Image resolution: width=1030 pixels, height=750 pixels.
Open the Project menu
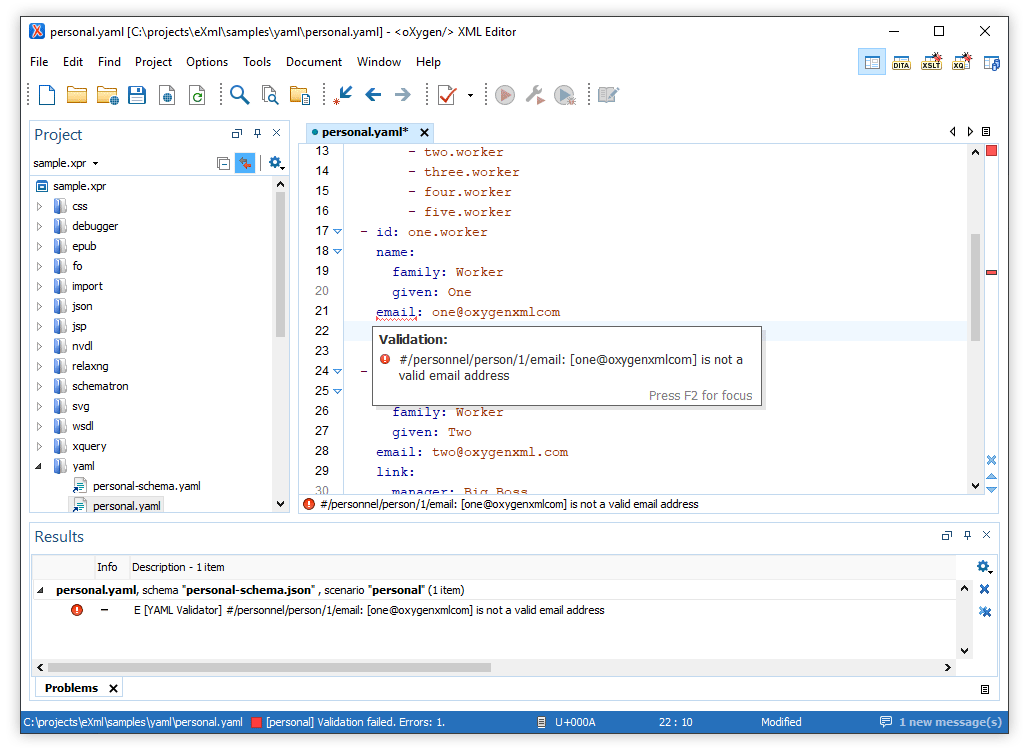point(153,62)
